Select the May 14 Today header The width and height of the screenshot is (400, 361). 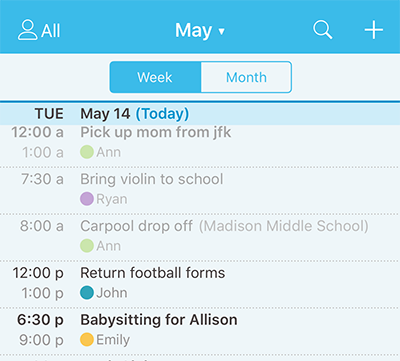click(x=200, y=114)
